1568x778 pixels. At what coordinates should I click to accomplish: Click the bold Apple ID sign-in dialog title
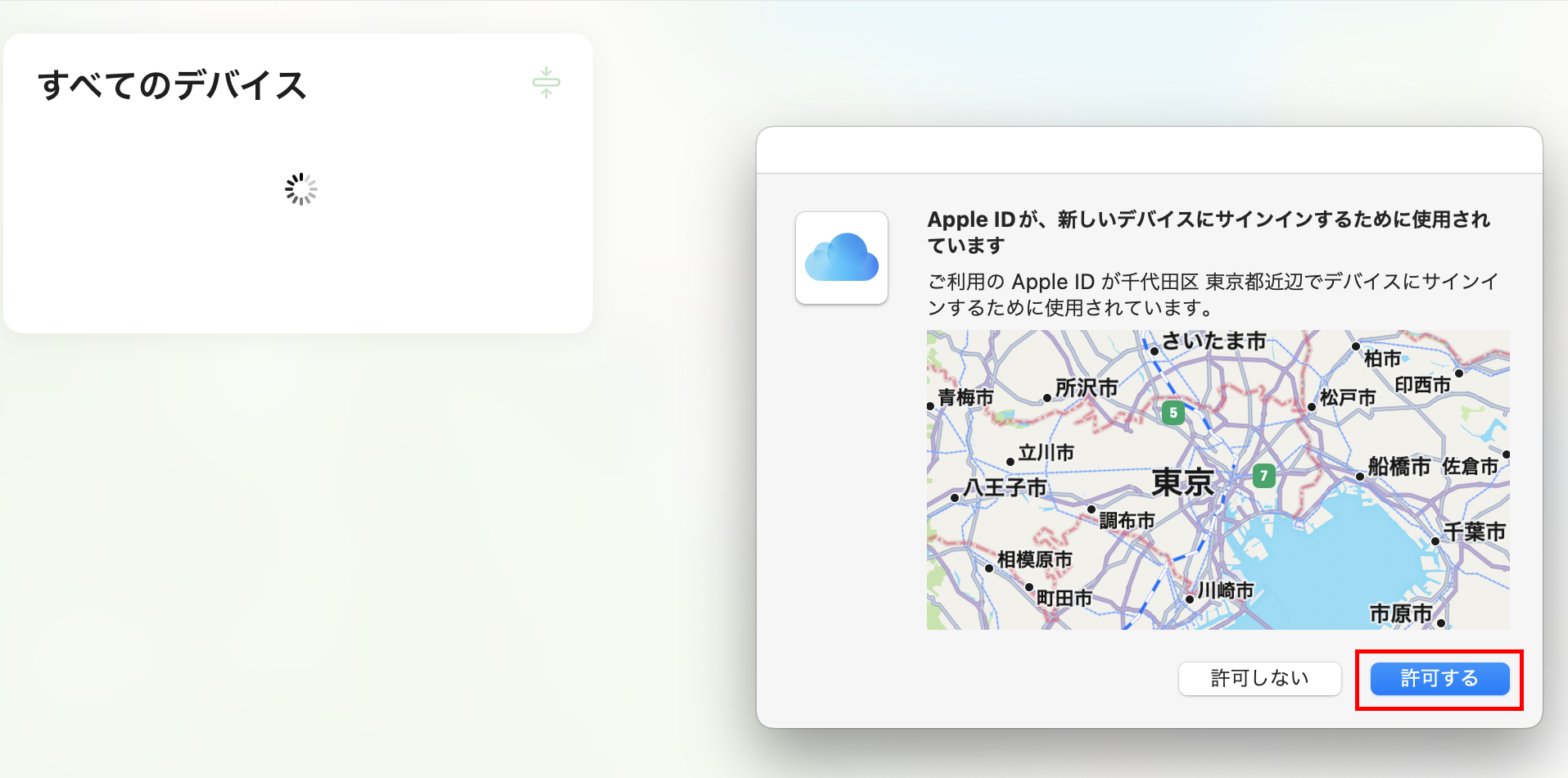(x=1209, y=233)
